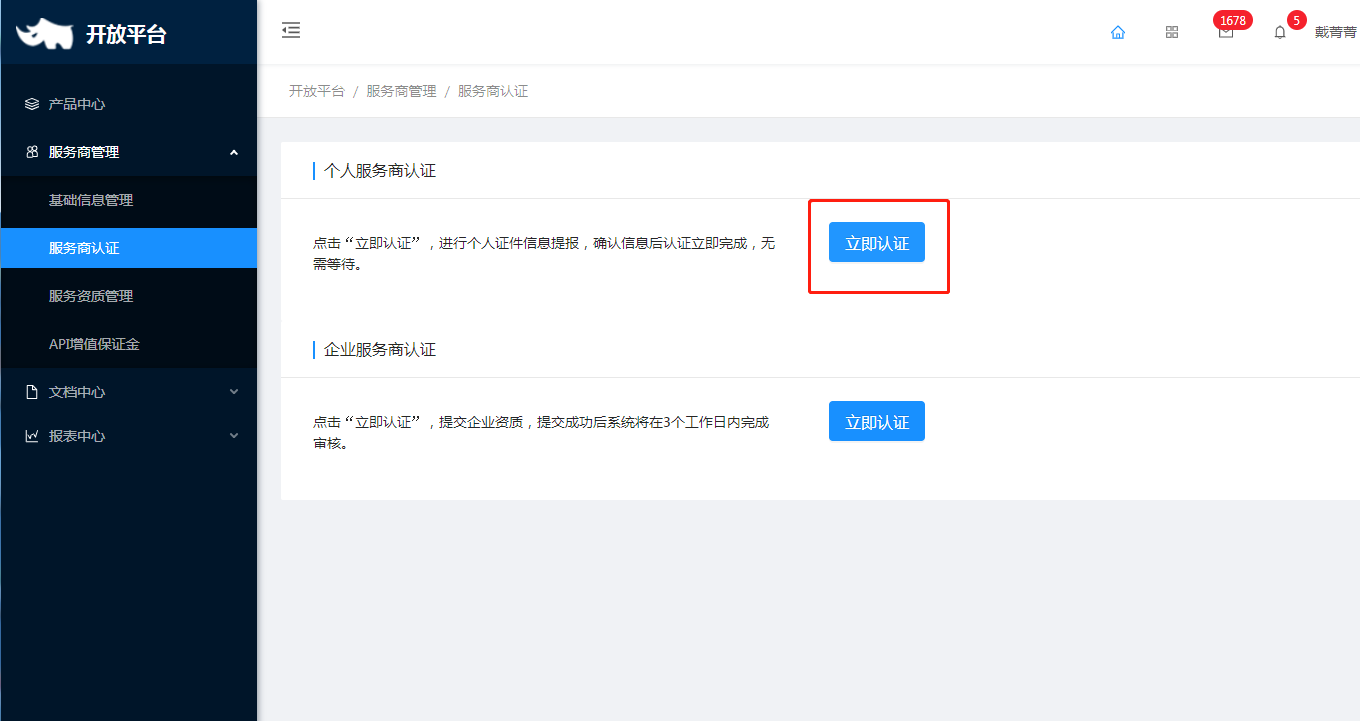The width and height of the screenshot is (1360, 721).
Task: Click 开放平台 breadcrumb link
Action: pos(317,91)
